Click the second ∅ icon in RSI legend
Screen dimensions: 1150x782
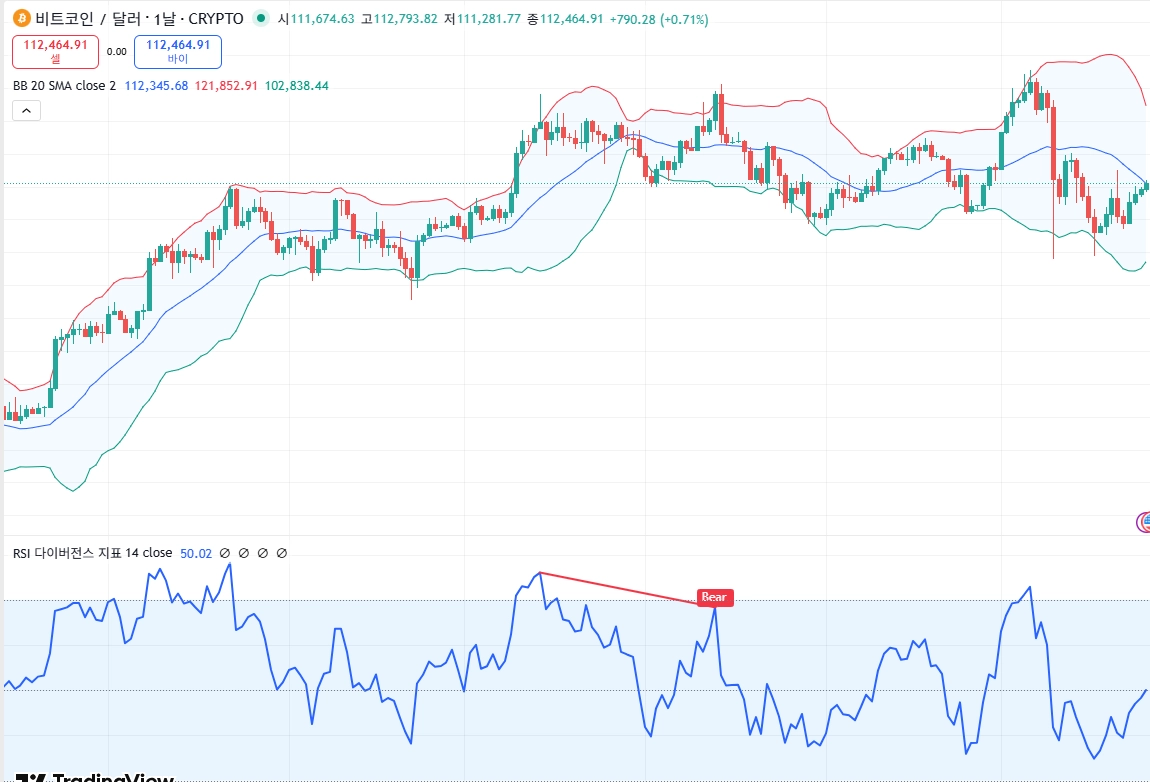pos(244,553)
